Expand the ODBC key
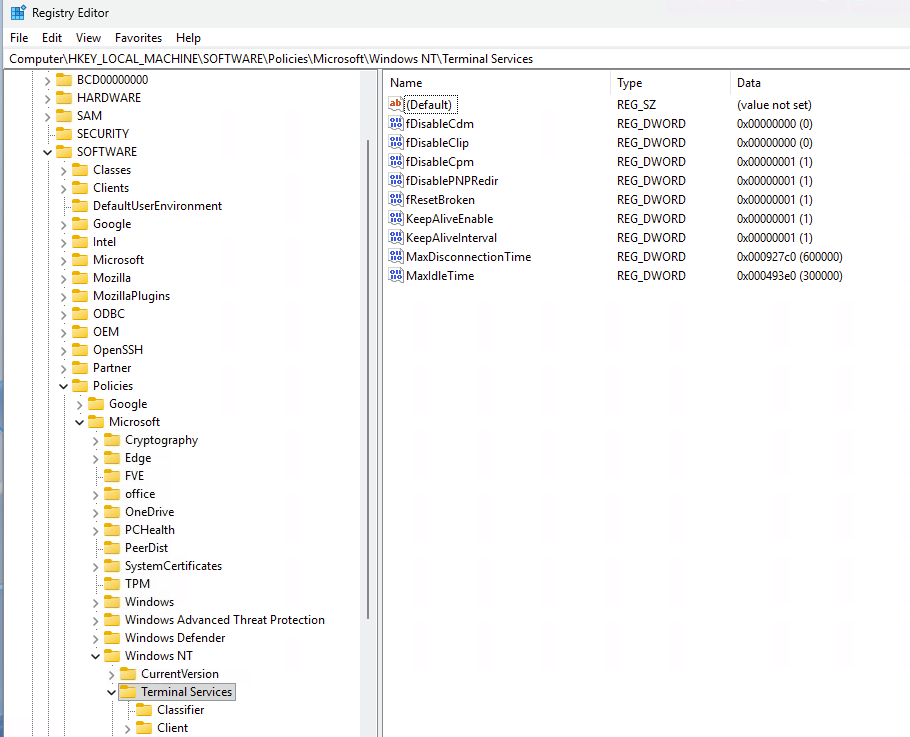The height and width of the screenshot is (737, 910). (63, 315)
